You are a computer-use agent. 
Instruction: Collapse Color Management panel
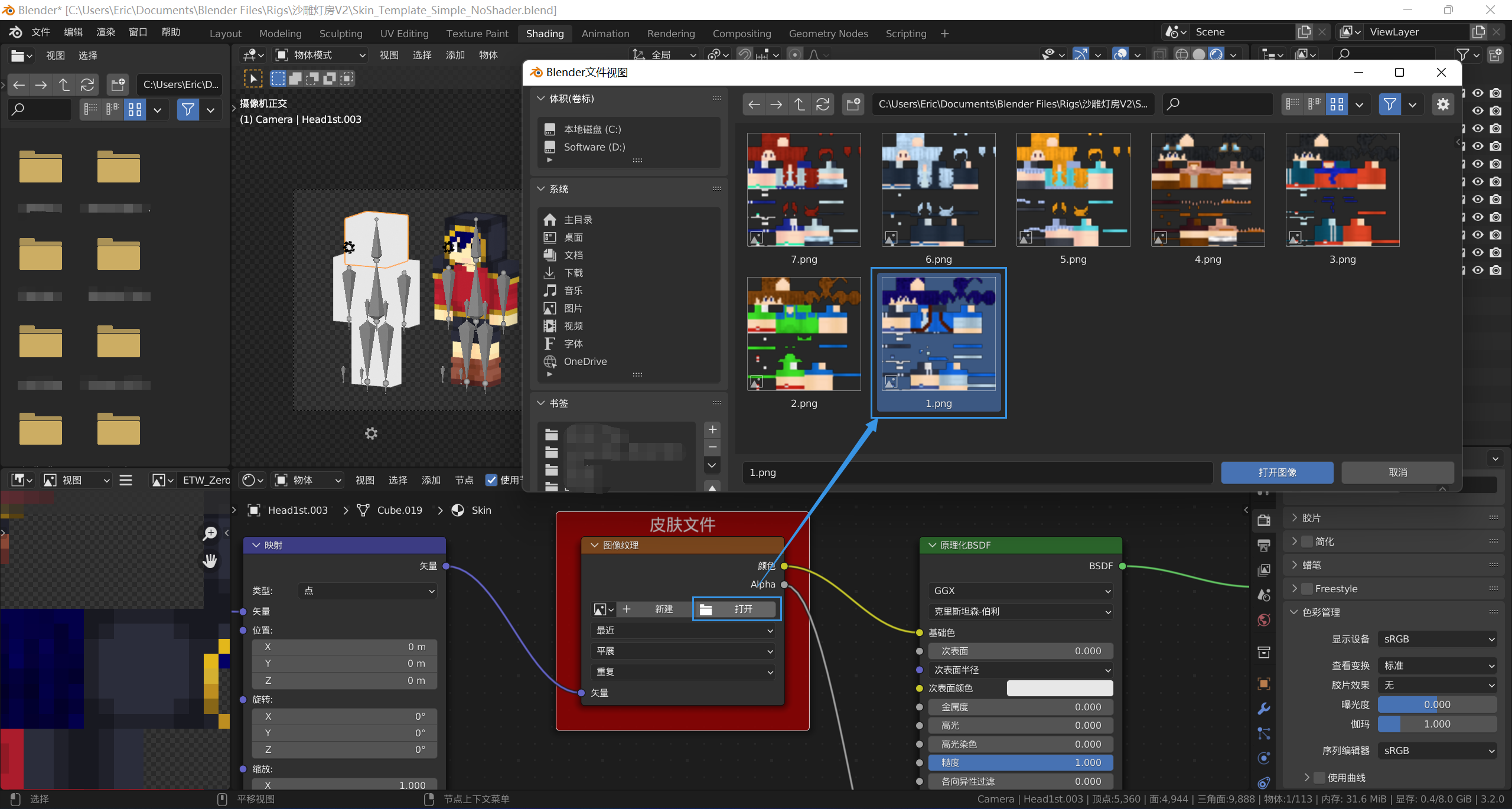1294,612
